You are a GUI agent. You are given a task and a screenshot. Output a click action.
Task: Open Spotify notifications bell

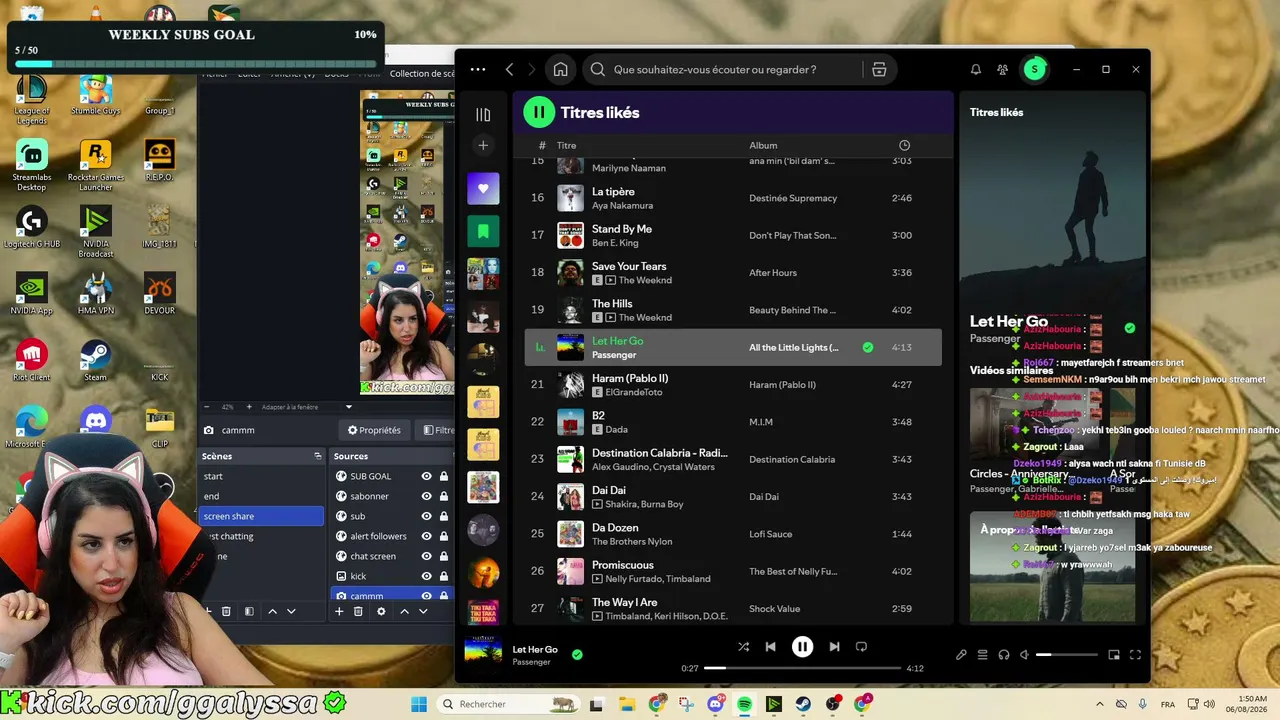click(x=975, y=69)
